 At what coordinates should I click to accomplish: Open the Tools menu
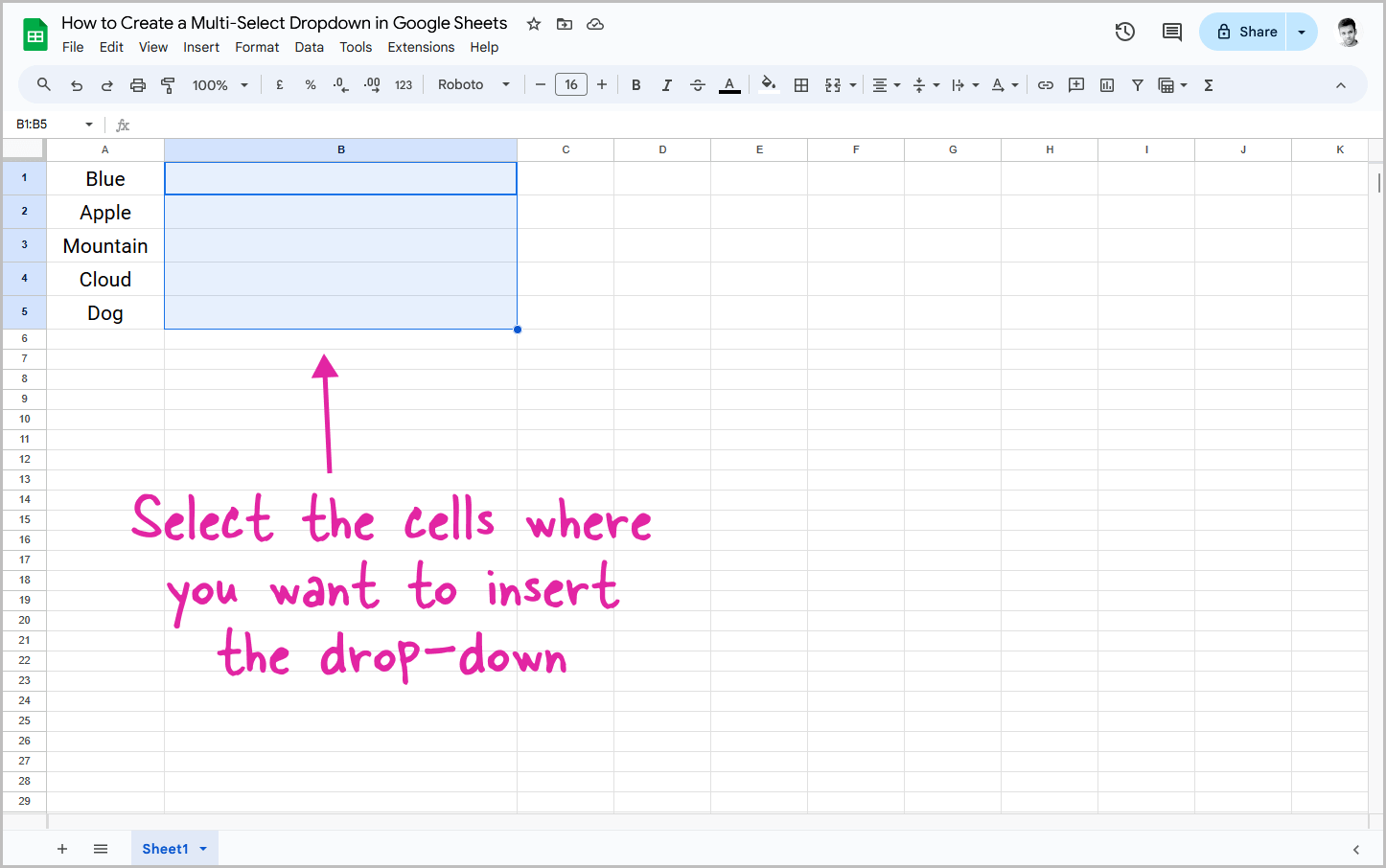click(x=356, y=47)
